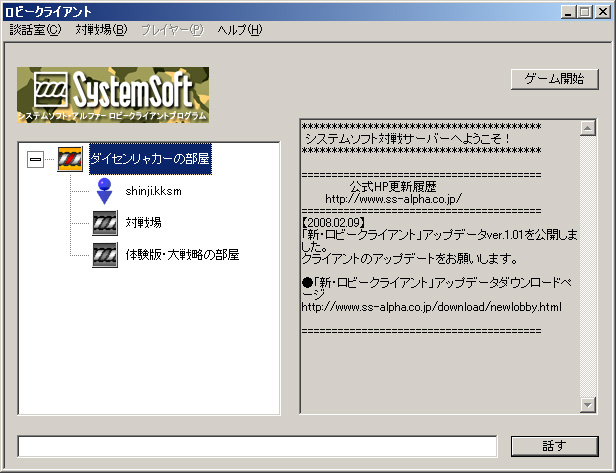Image resolution: width=616 pixels, height=473 pixels.
Task: Open the ヘルプ(H) menu
Action: click(240, 30)
